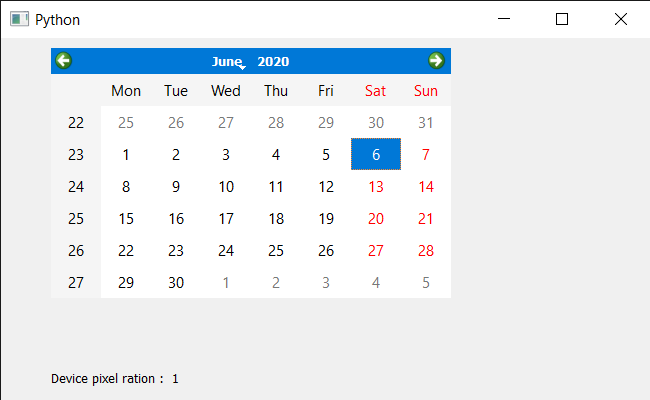Select June 15 in the calendar
The height and width of the screenshot is (400, 650).
click(x=126, y=218)
